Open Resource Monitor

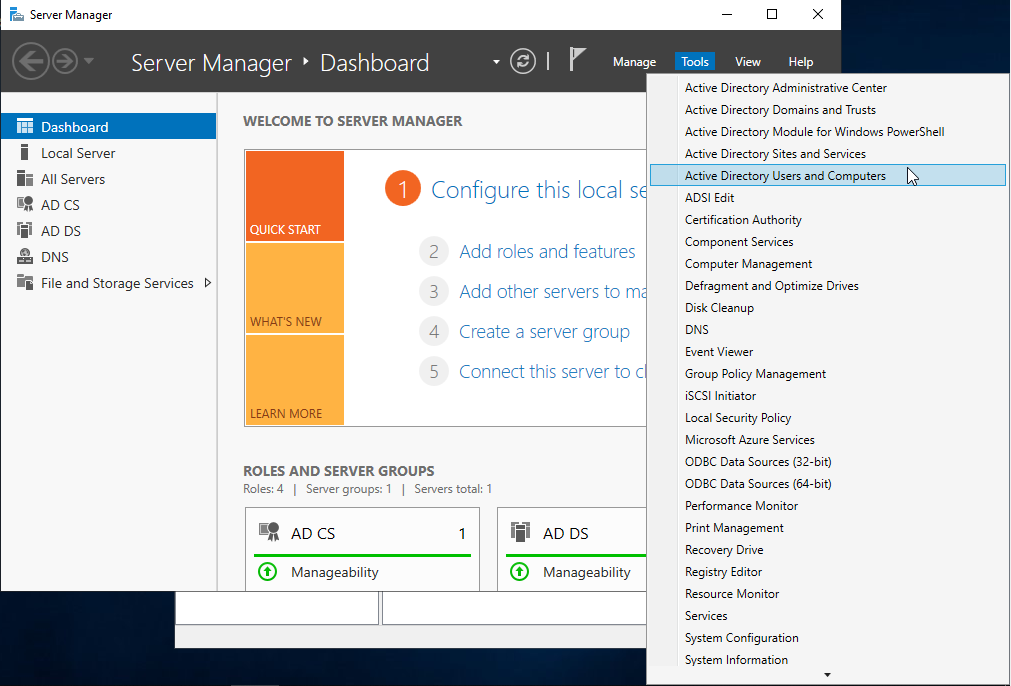[x=827, y=594]
